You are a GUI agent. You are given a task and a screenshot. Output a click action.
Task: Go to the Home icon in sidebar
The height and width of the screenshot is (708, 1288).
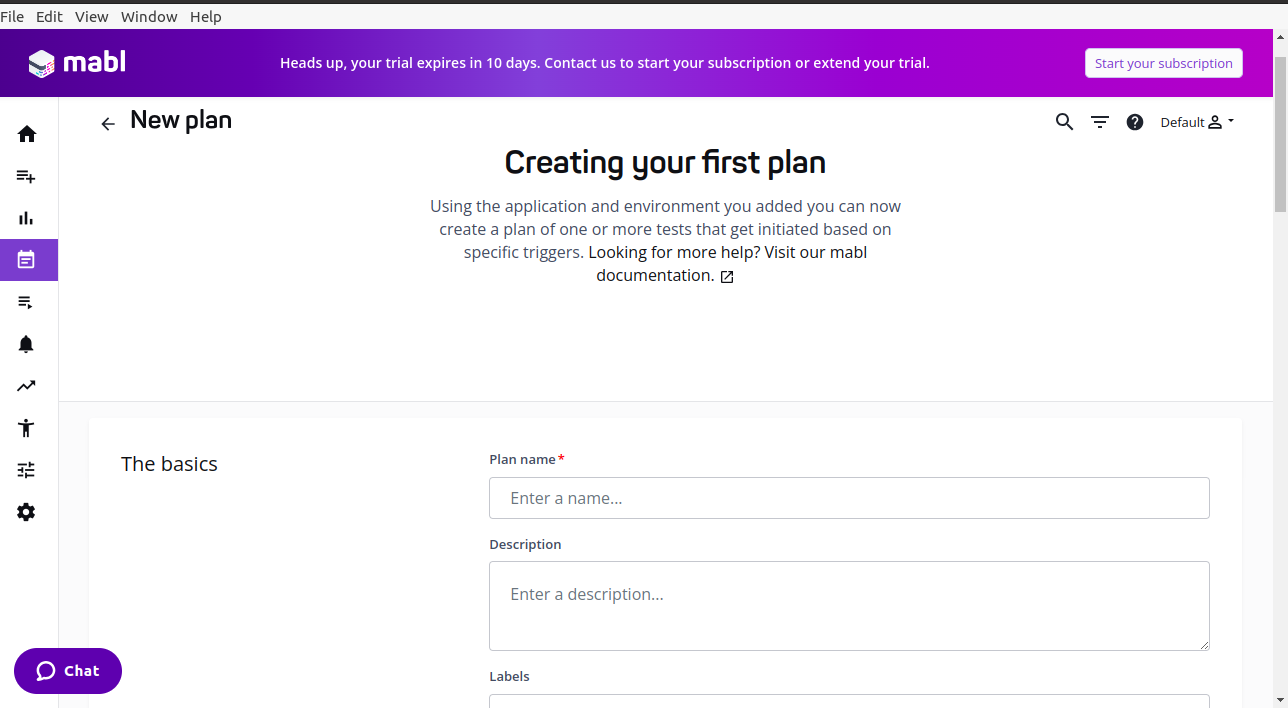pos(27,134)
